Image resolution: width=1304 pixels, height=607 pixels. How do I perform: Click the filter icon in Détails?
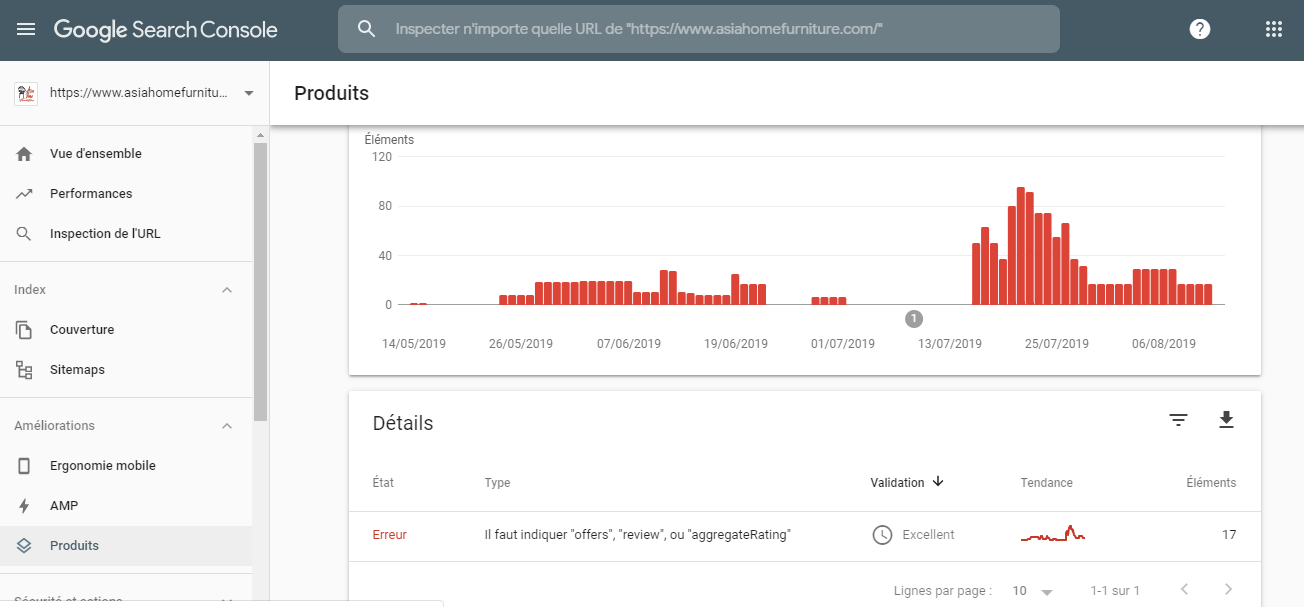point(1179,421)
